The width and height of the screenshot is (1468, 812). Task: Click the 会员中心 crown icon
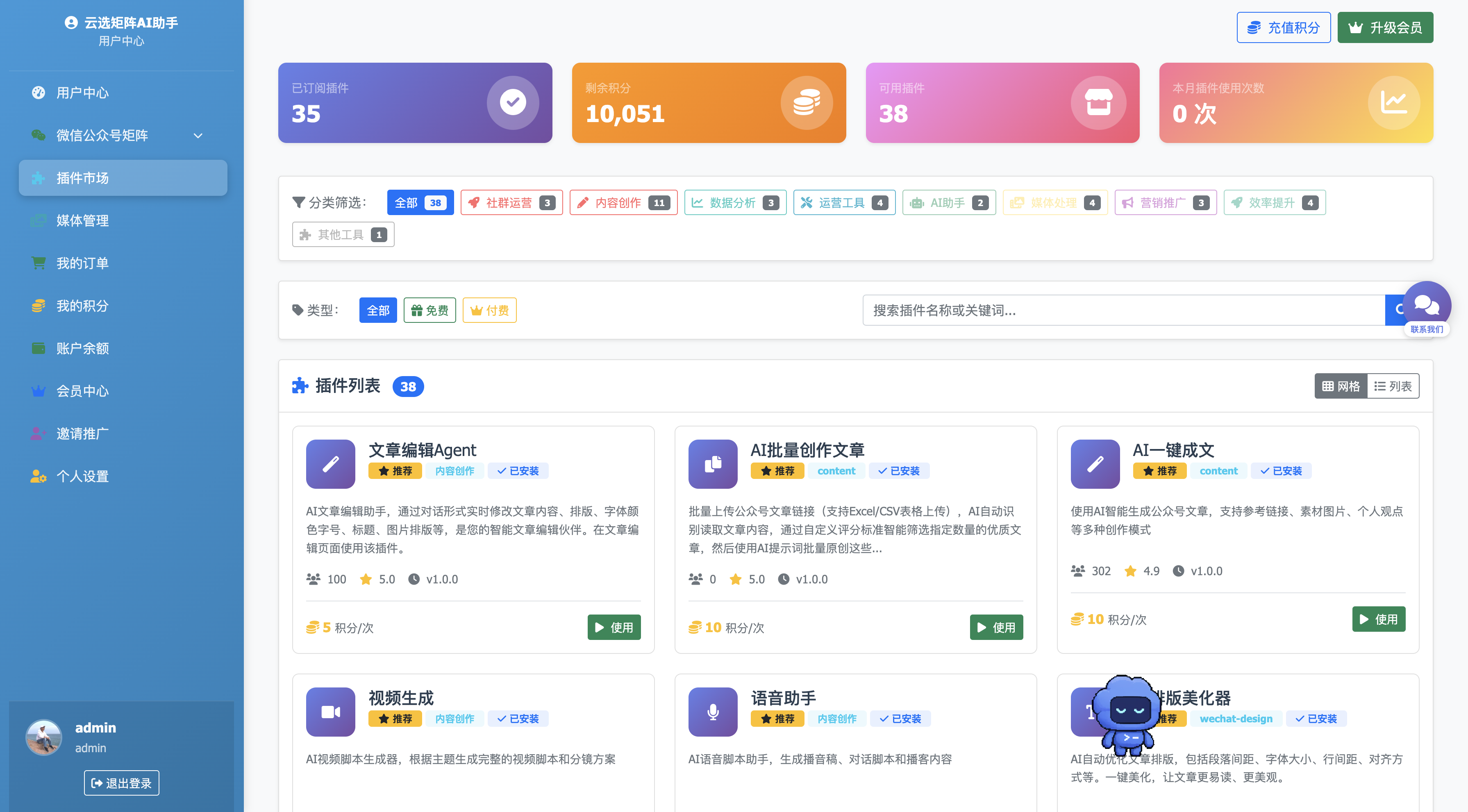(38, 391)
